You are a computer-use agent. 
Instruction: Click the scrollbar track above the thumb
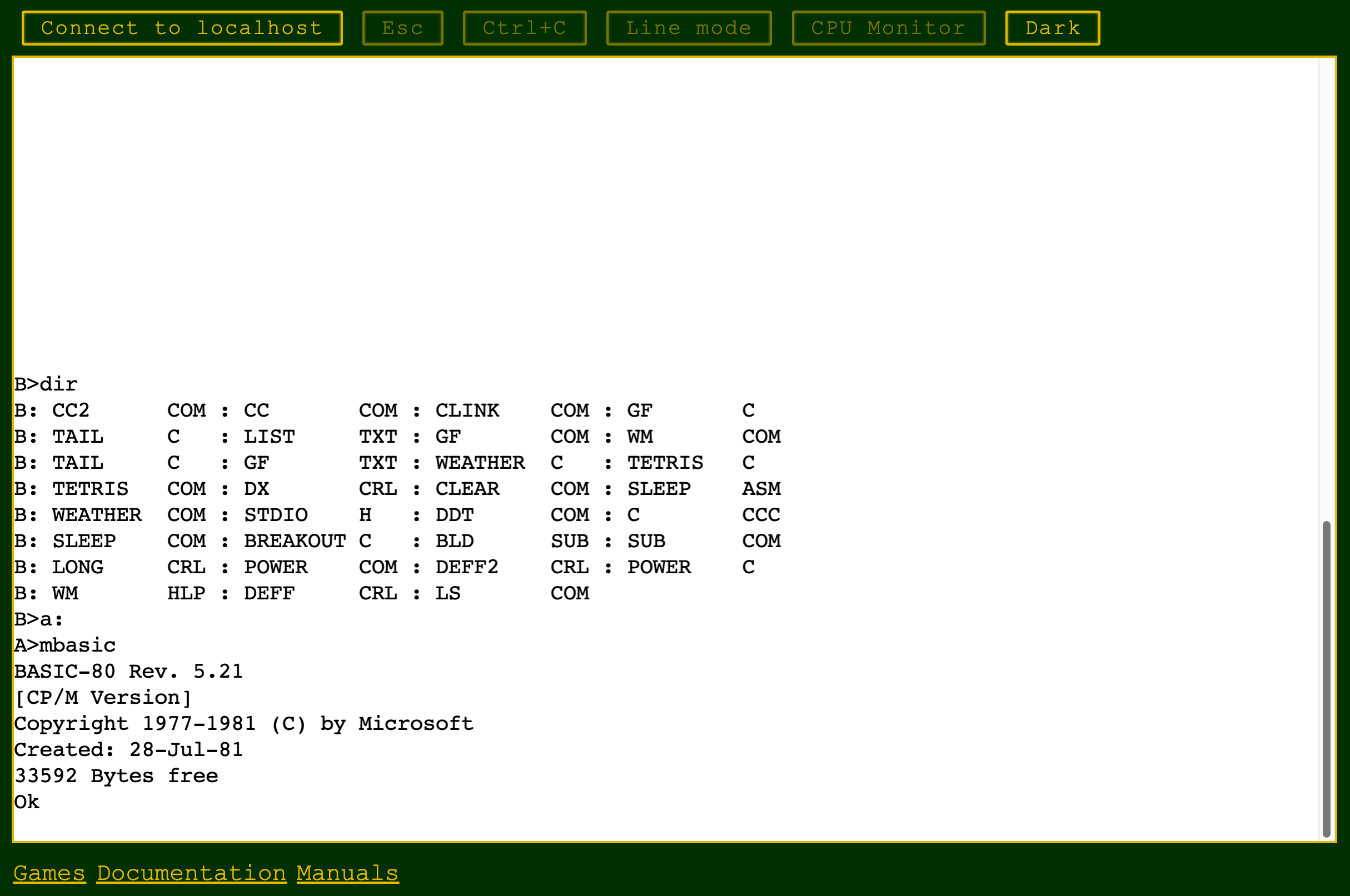pos(1326,286)
